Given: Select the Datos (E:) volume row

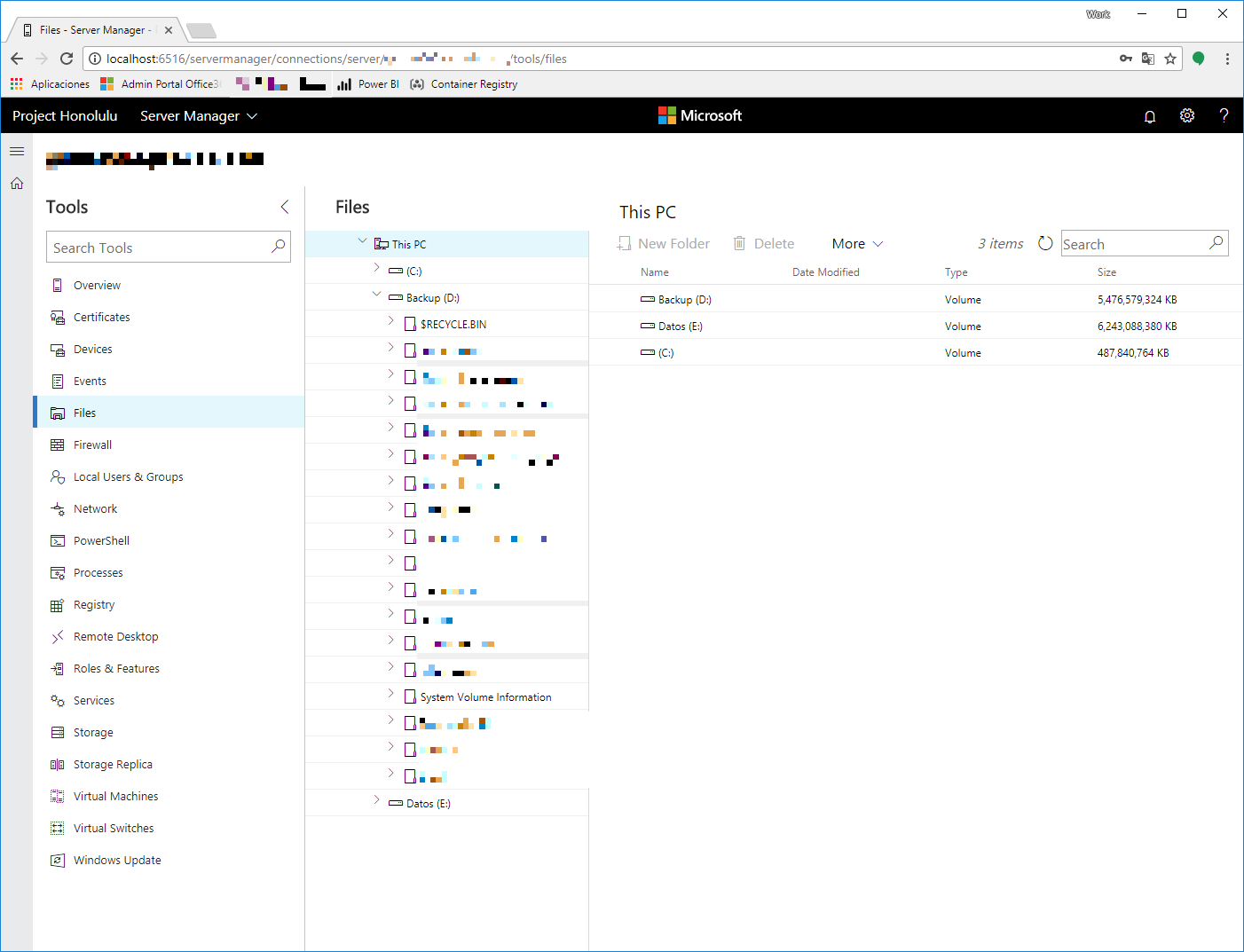Looking at the screenshot, I should pos(916,326).
